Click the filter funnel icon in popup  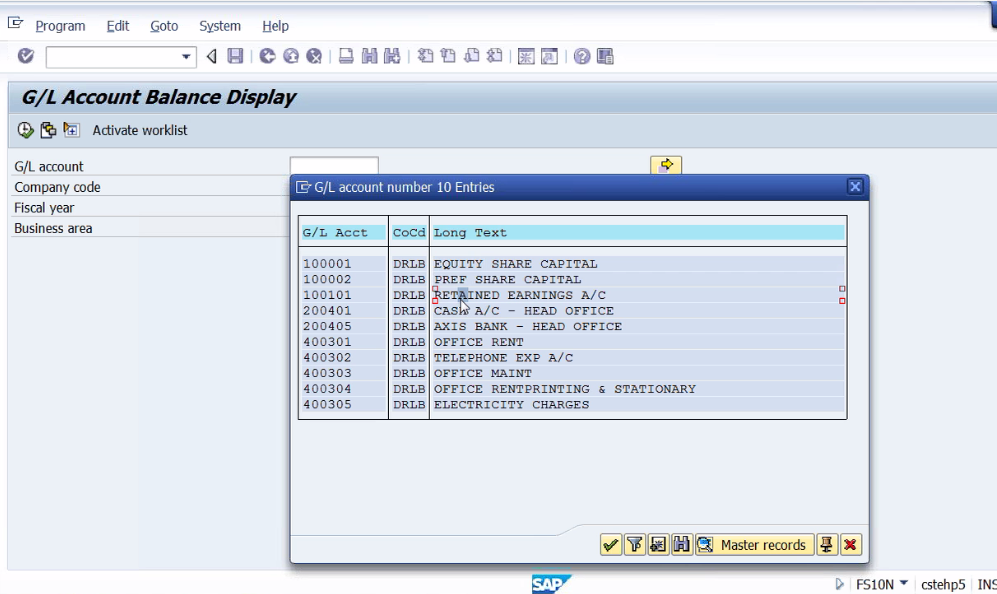(635, 544)
